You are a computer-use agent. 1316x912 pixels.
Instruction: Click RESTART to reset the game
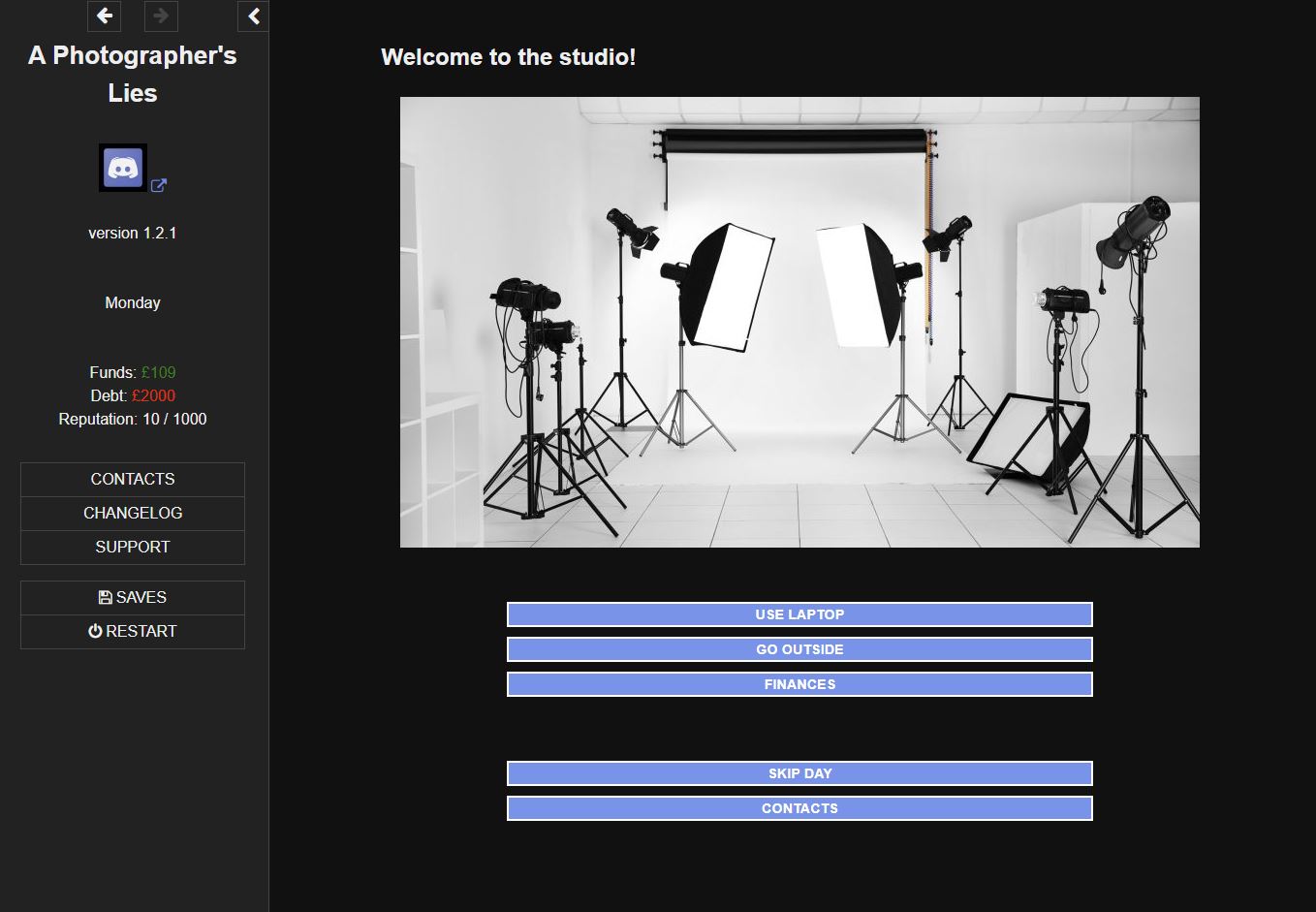(x=132, y=631)
